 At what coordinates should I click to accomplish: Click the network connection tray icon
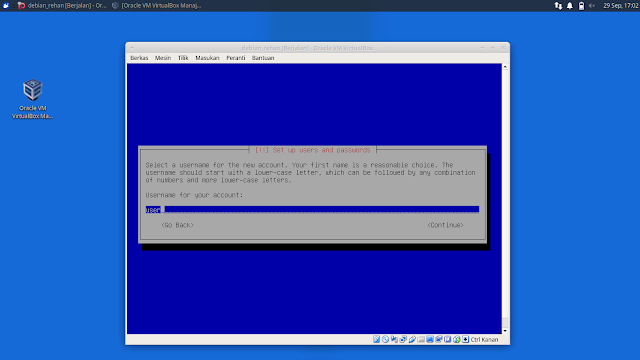click(558, 6)
